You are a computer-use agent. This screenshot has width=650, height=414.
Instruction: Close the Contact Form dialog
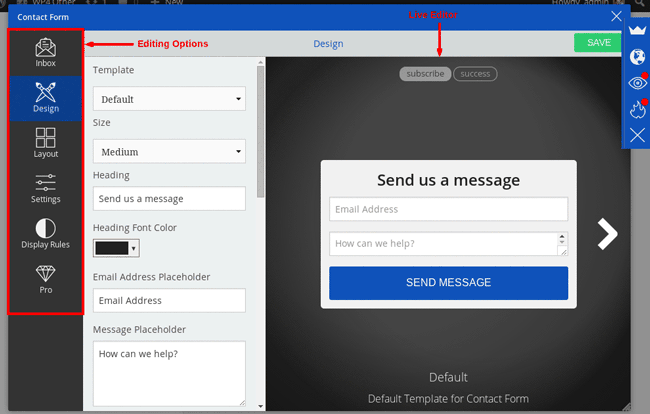(616, 16)
